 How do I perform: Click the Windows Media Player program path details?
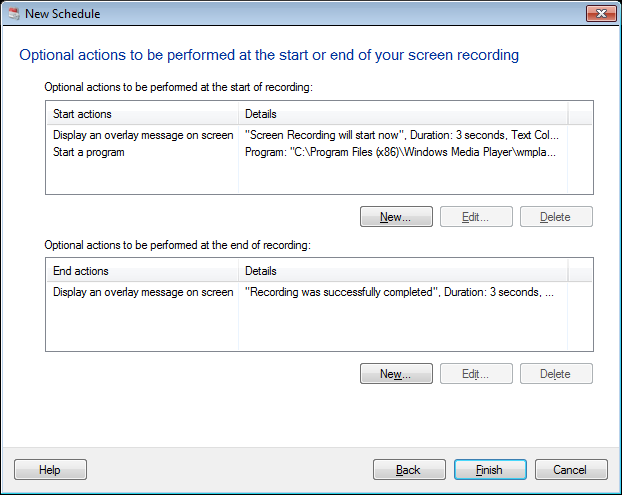click(400, 152)
